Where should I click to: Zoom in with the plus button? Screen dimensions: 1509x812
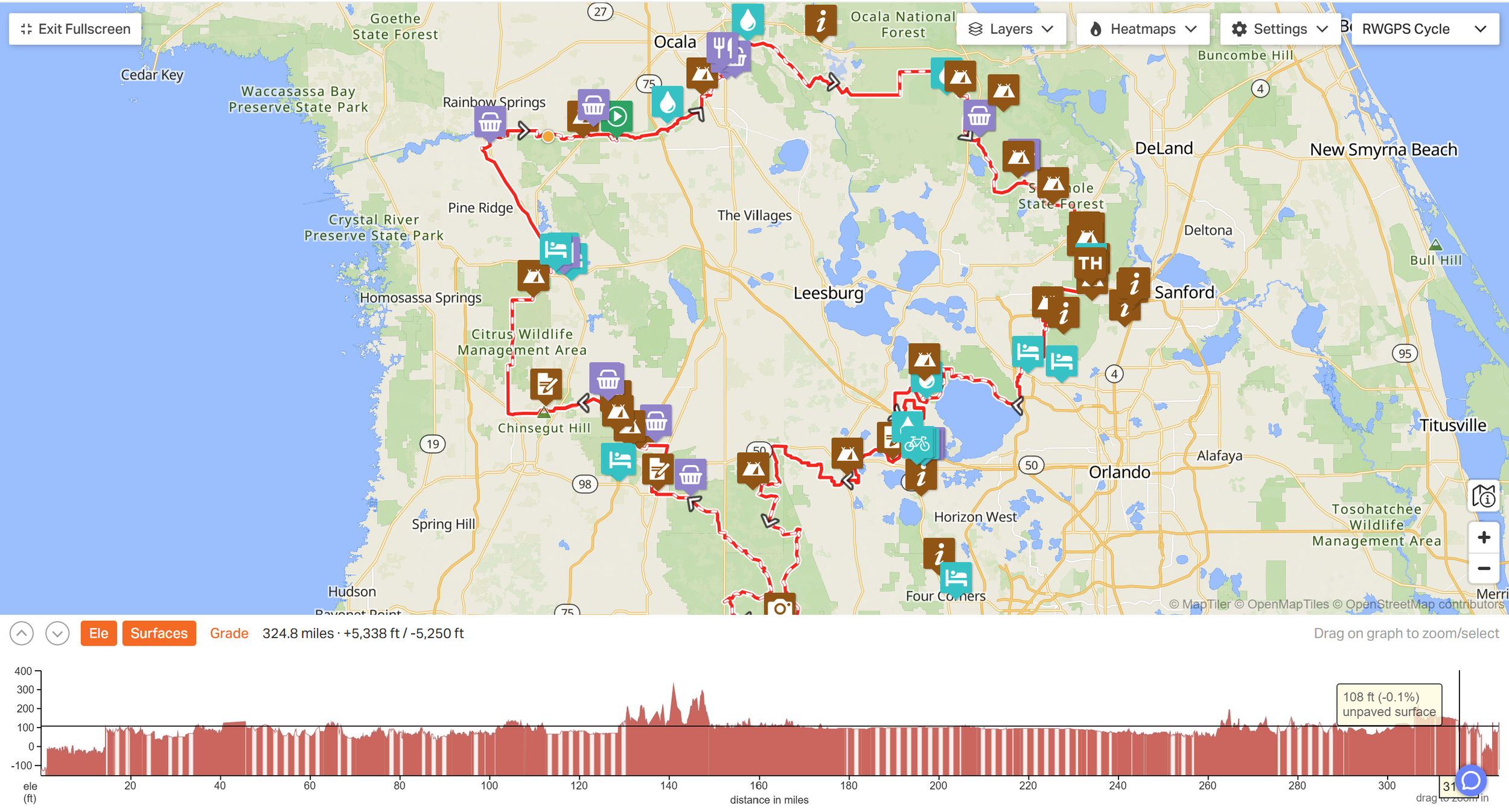point(1483,538)
